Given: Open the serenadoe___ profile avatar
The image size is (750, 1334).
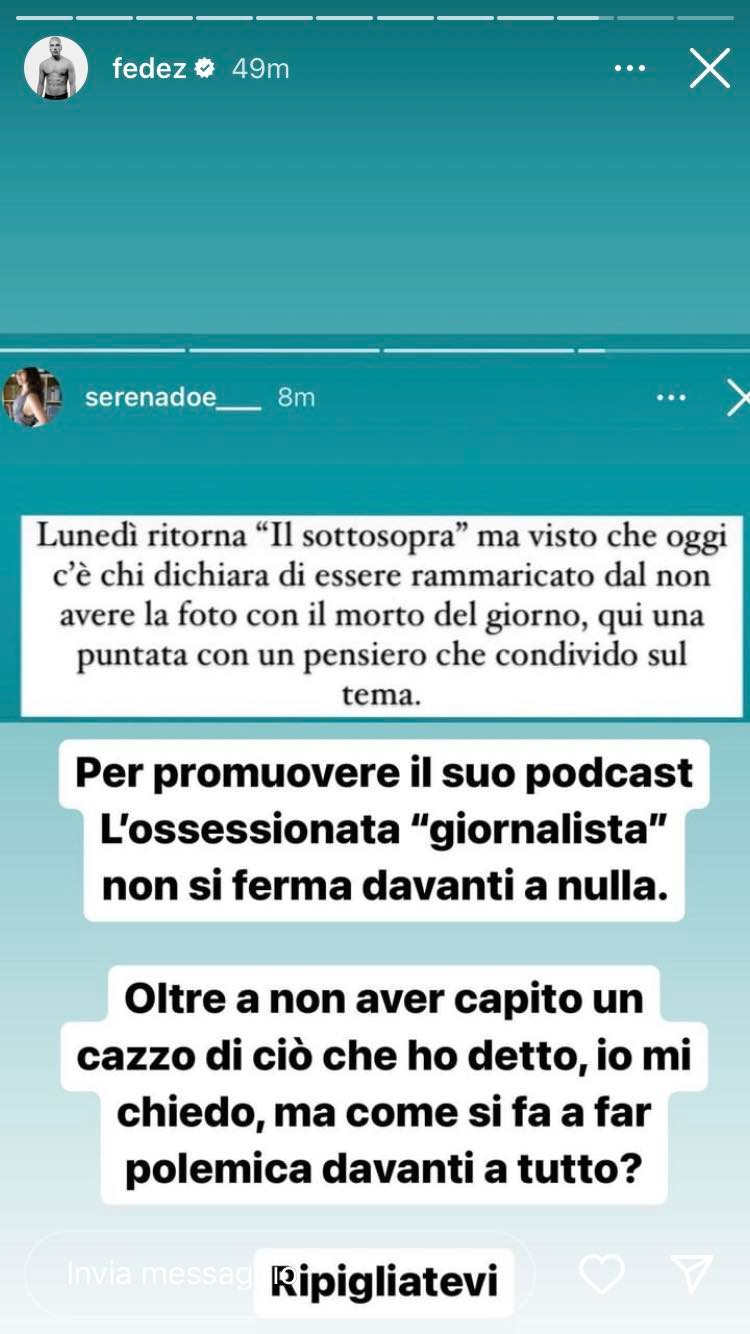Looking at the screenshot, I should click(32, 397).
